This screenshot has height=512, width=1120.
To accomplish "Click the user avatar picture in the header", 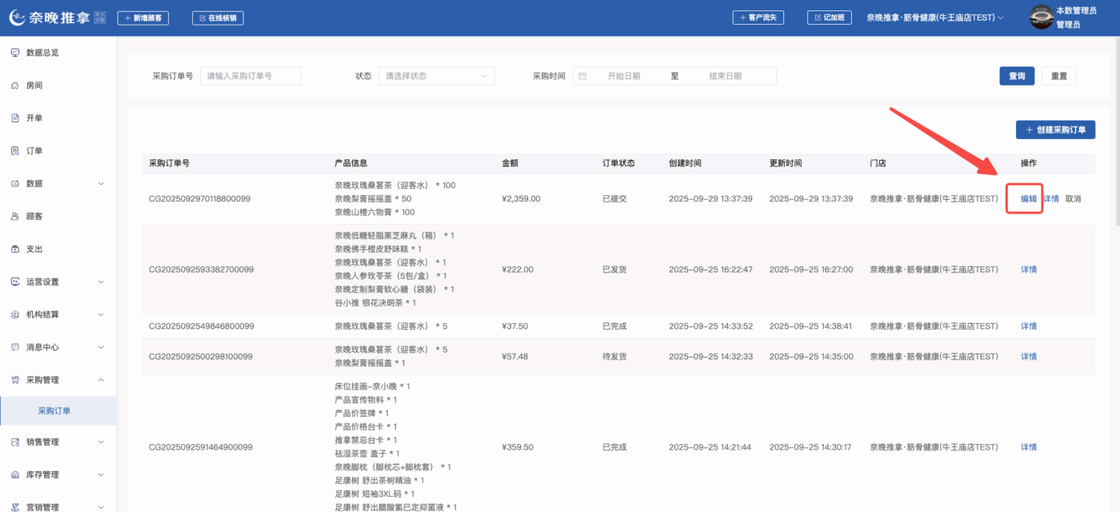I will click(1041, 18).
